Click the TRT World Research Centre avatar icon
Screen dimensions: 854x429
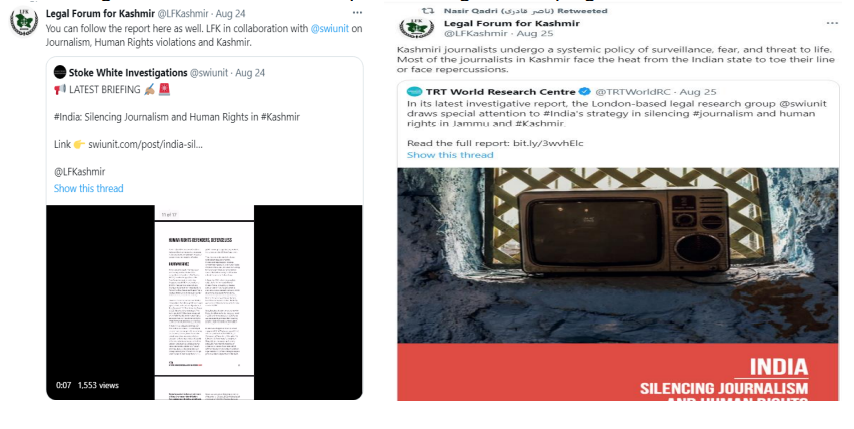(414, 91)
